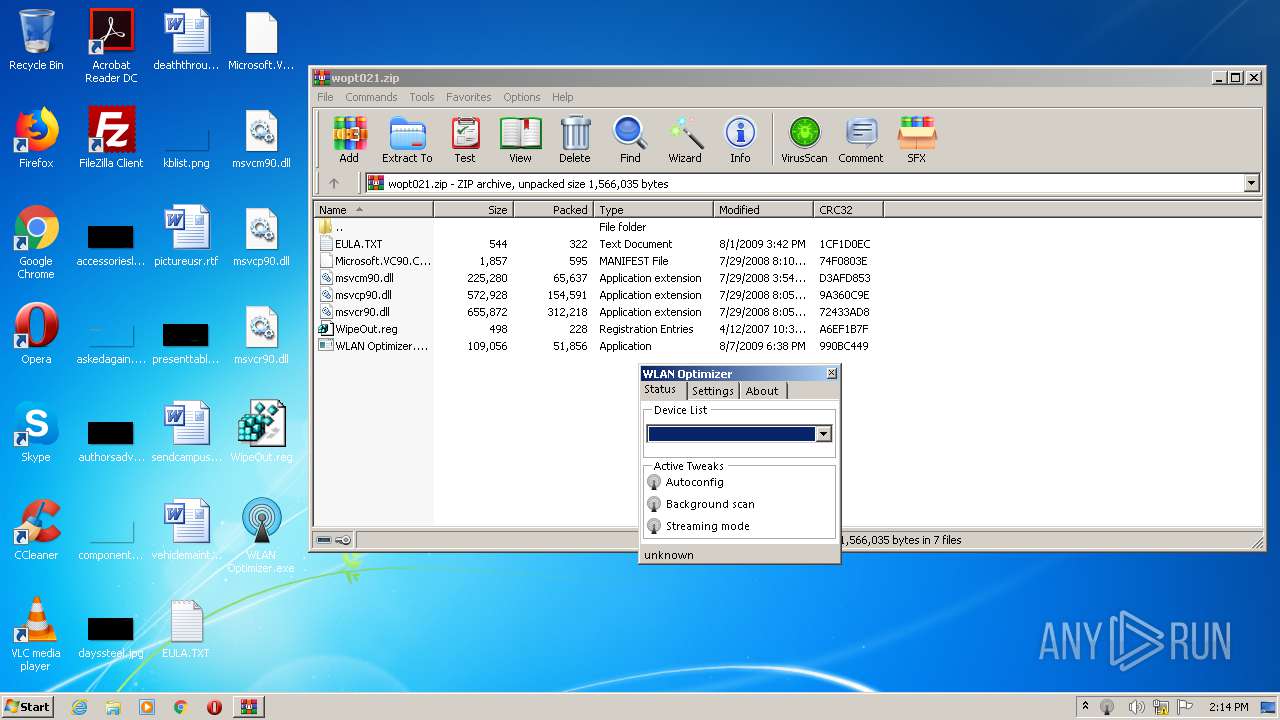Click the Extract To toolbar icon
Image resolution: width=1280 pixels, height=720 pixels.
(407, 139)
